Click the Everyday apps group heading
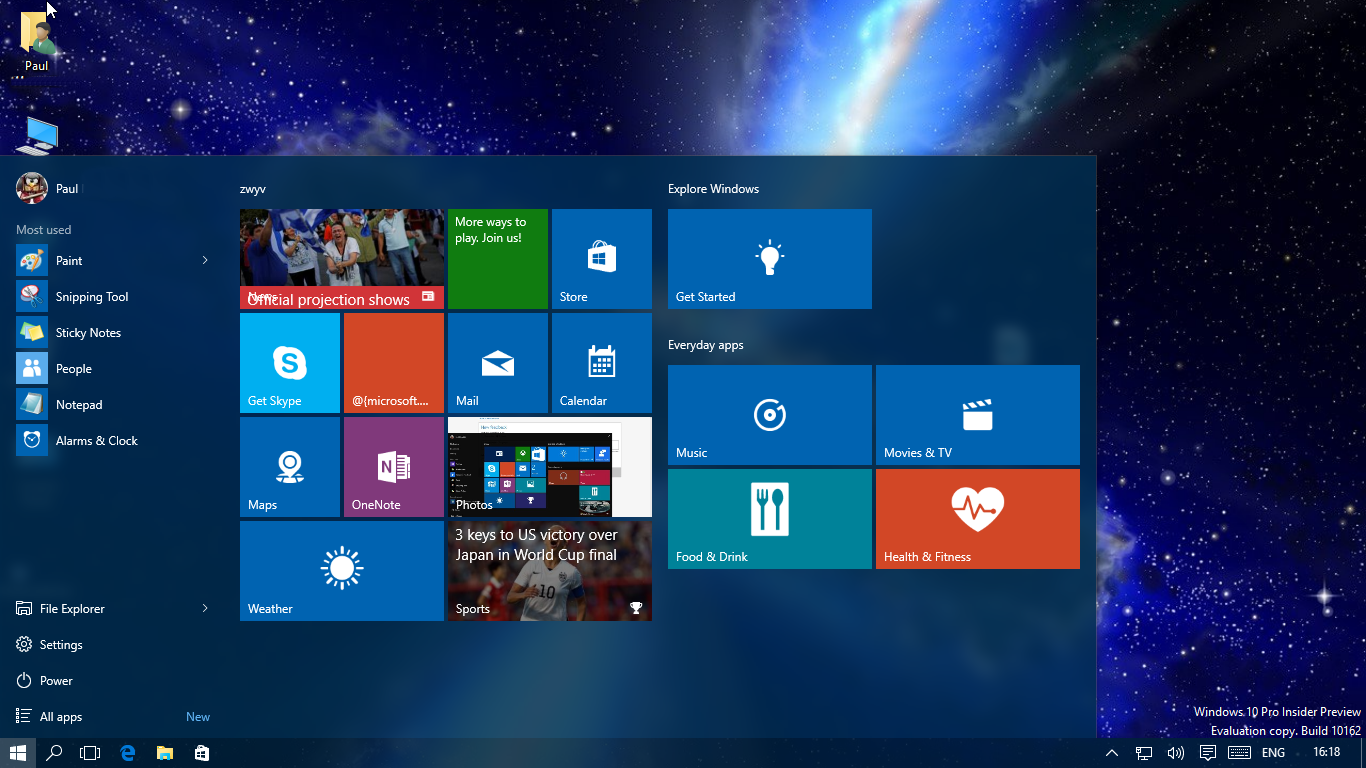The width and height of the screenshot is (1366, 768). pos(706,345)
